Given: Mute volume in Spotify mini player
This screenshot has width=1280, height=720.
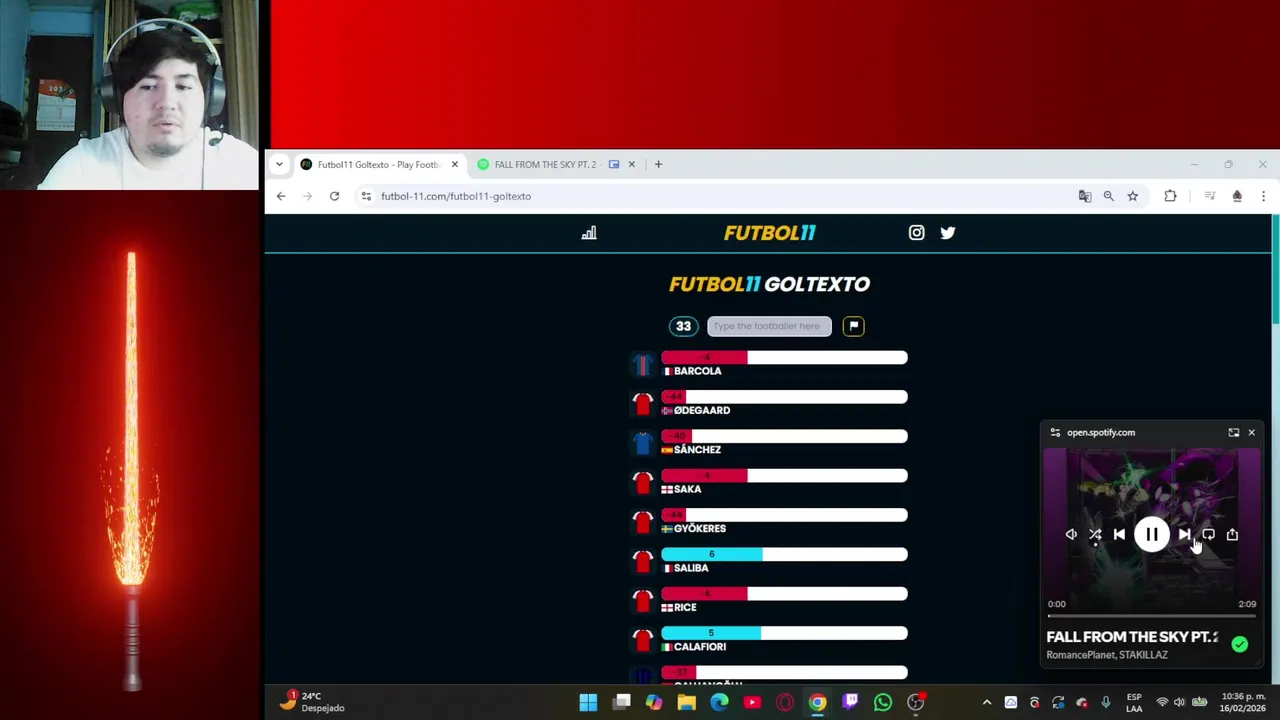Looking at the screenshot, I should click(1071, 535).
